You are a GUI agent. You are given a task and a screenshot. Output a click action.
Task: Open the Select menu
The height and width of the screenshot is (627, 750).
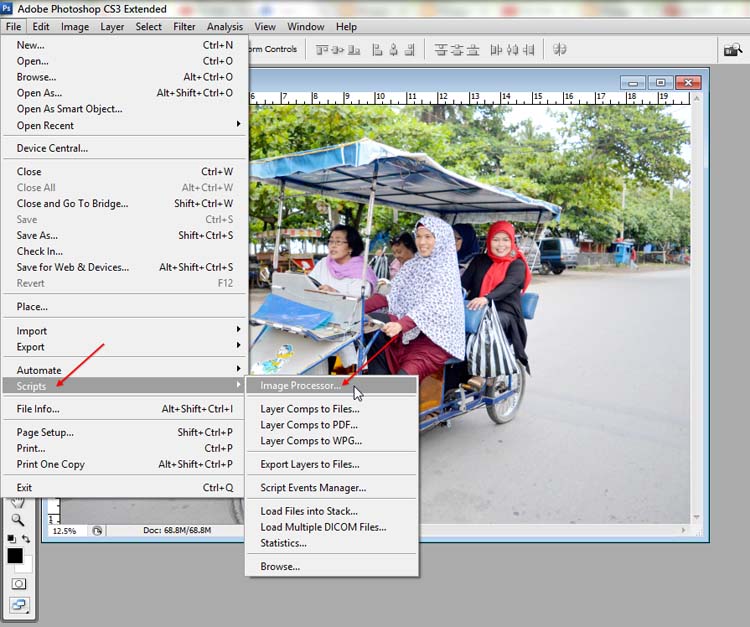(x=148, y=27)
